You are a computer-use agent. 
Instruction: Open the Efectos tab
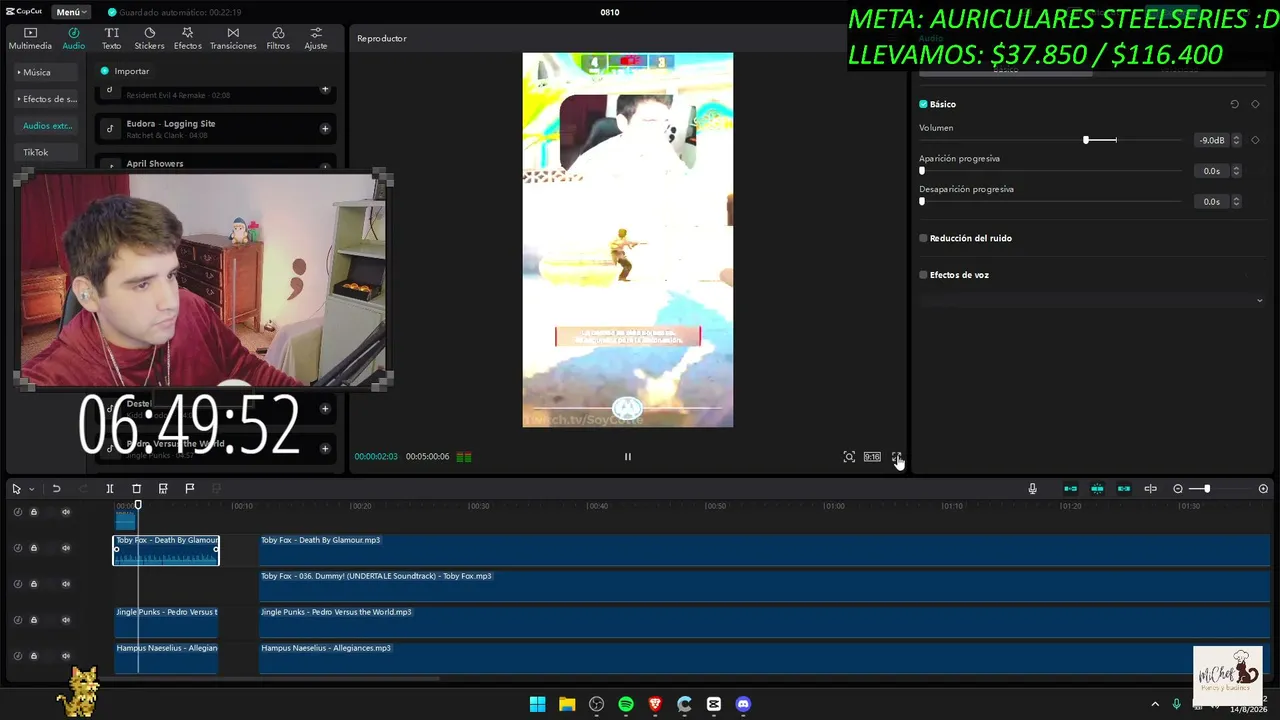[x=187, y=39]
